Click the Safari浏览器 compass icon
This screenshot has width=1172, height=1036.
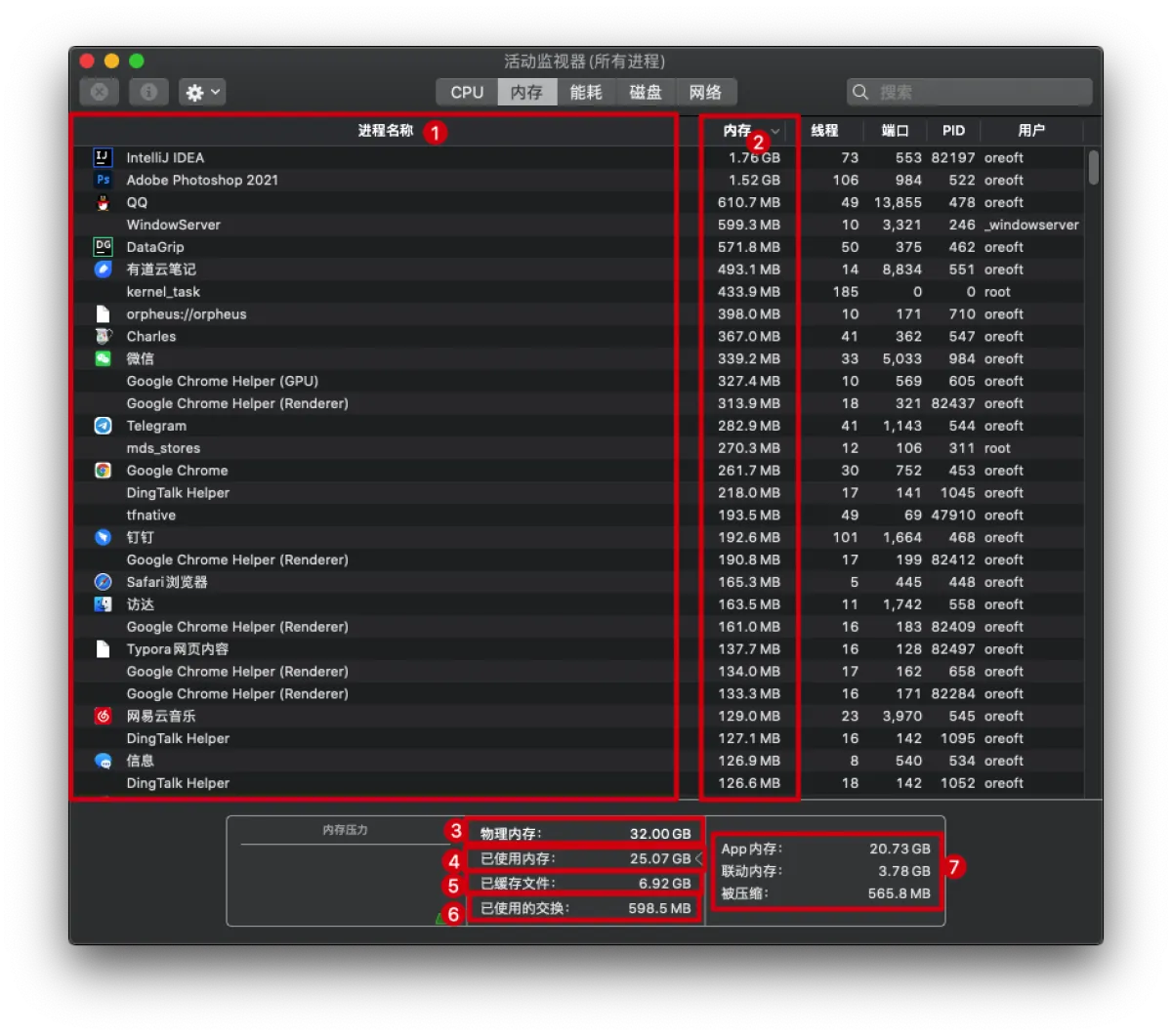[x=103, y=582]
